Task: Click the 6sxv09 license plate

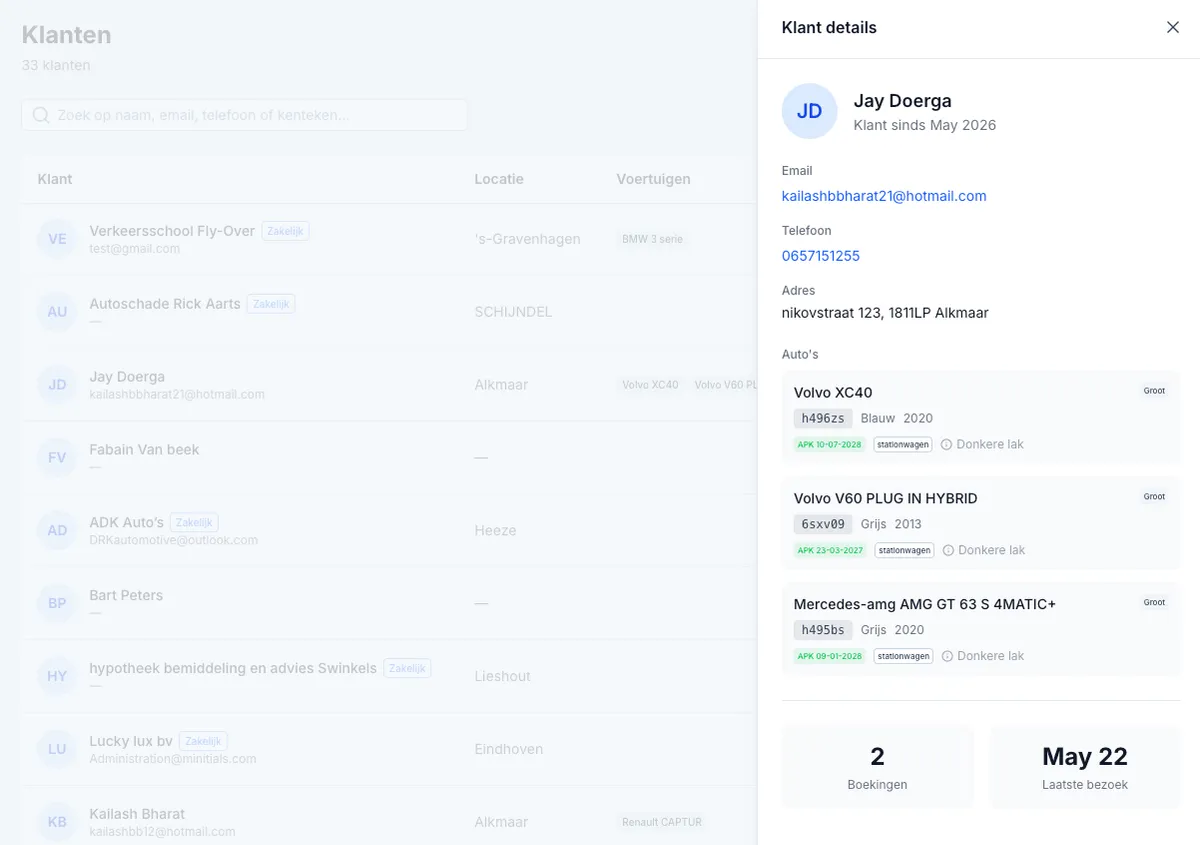Action: (823, 524)
